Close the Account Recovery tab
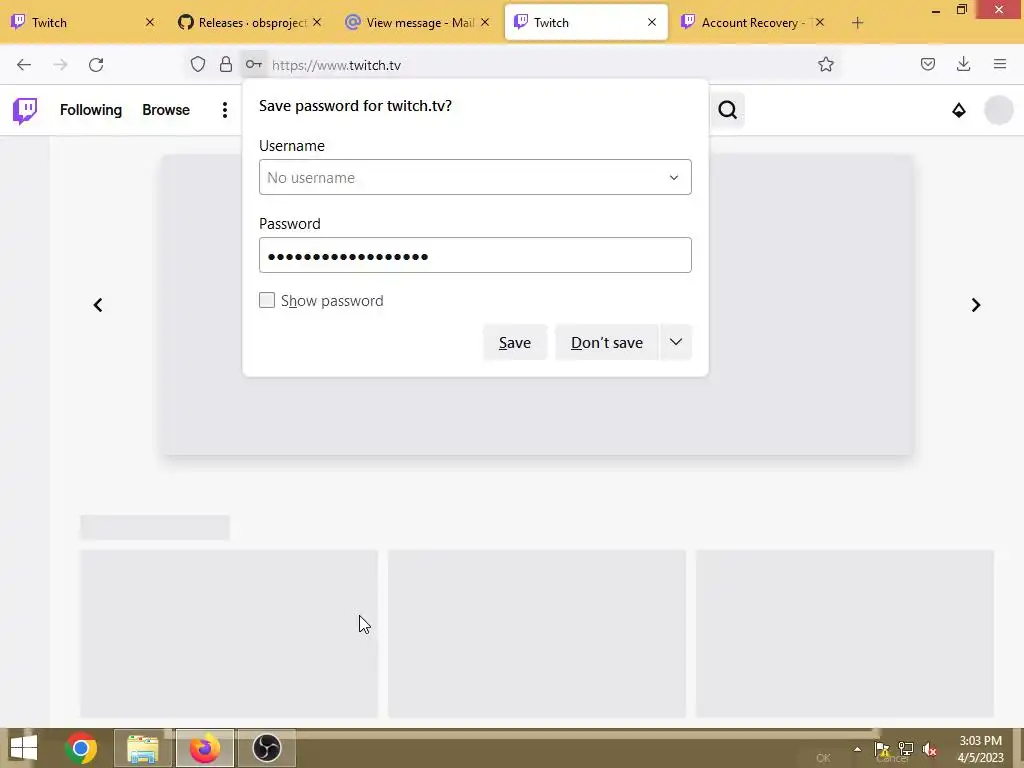Image resolution: width=1024 pixels, height=768 pixels. (x=820, y=23)
